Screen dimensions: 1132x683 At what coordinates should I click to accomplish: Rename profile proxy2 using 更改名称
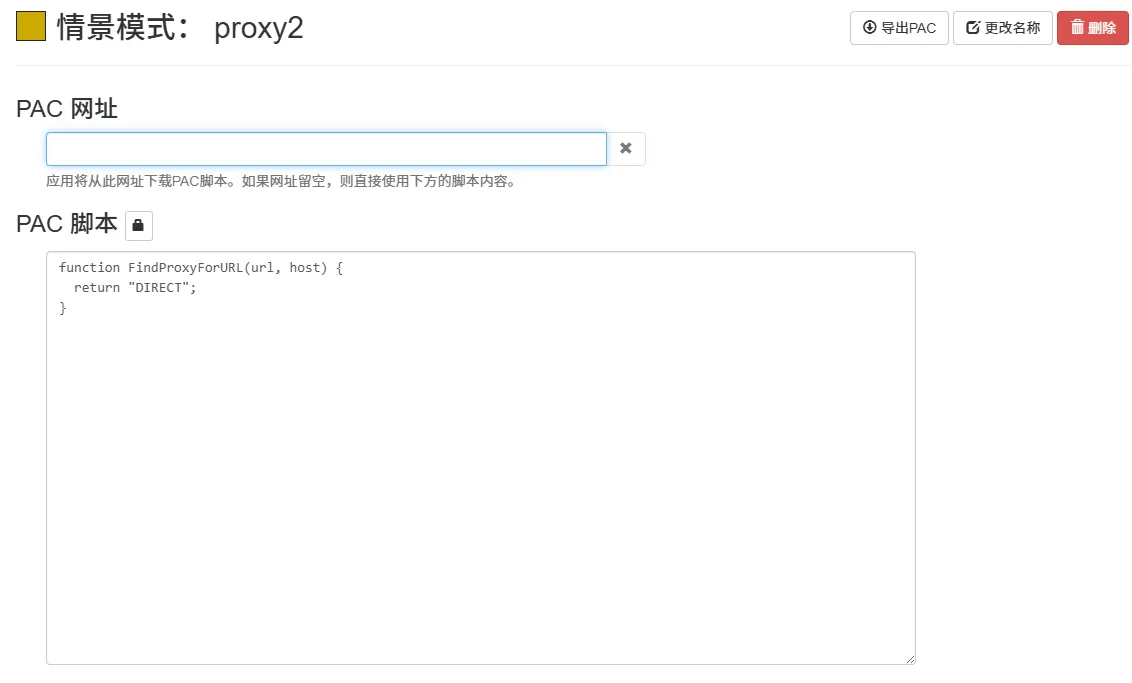coord(1002,28)
